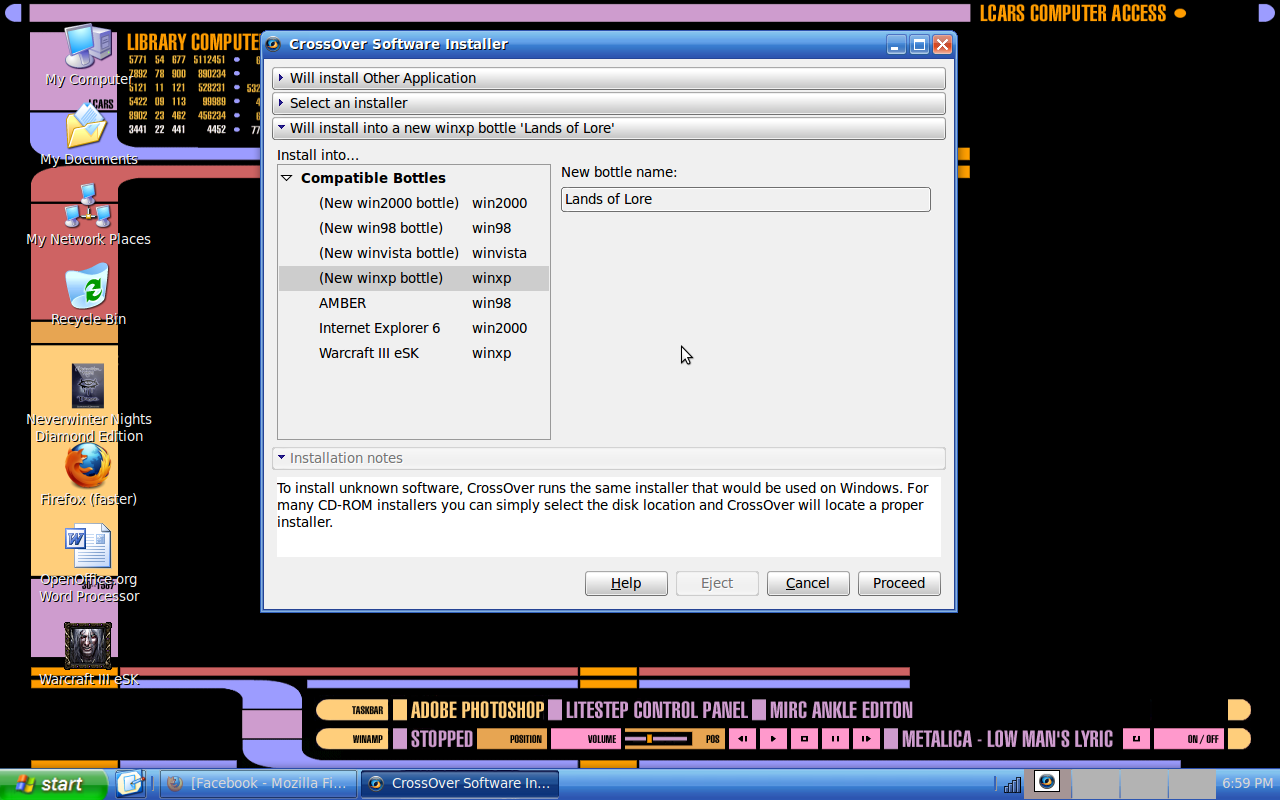
Task: Collapse the Installation notes section
Action: tap(609, 458)
